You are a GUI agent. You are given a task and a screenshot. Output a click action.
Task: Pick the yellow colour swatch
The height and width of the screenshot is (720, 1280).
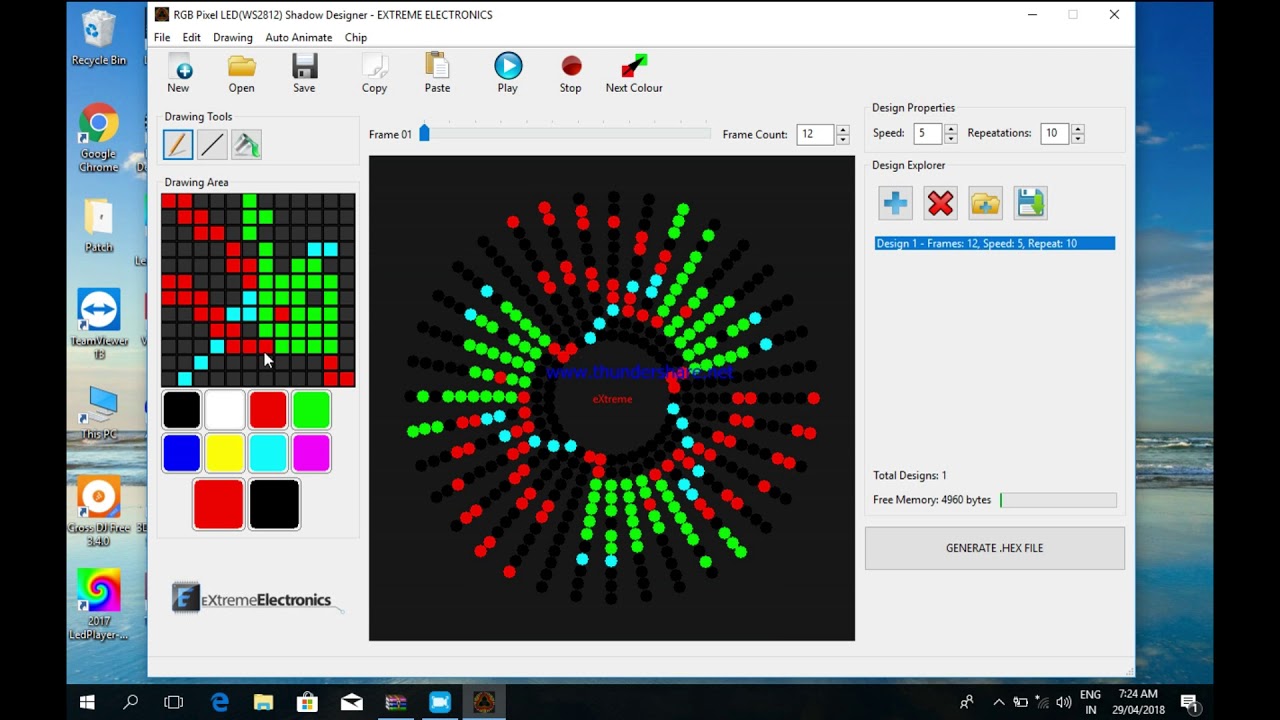tap(225, 453)
